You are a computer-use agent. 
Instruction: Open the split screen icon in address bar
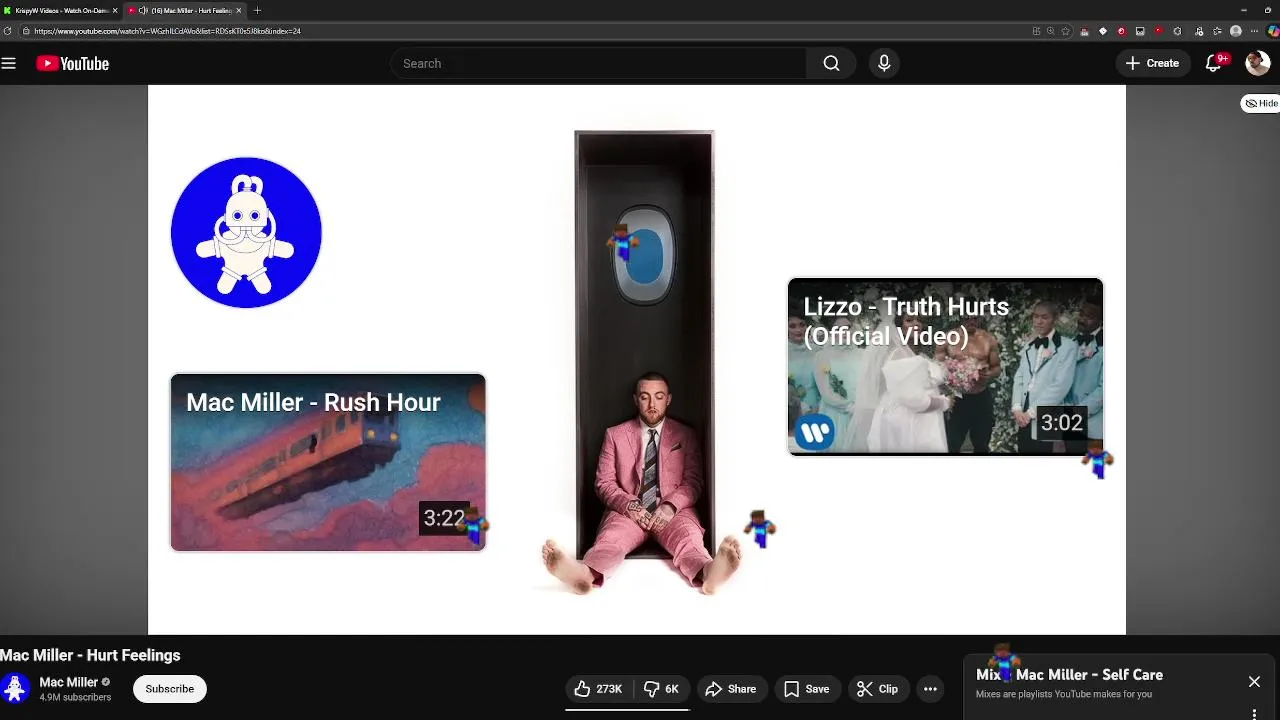pyautogui.click(x=1036, y=31)
